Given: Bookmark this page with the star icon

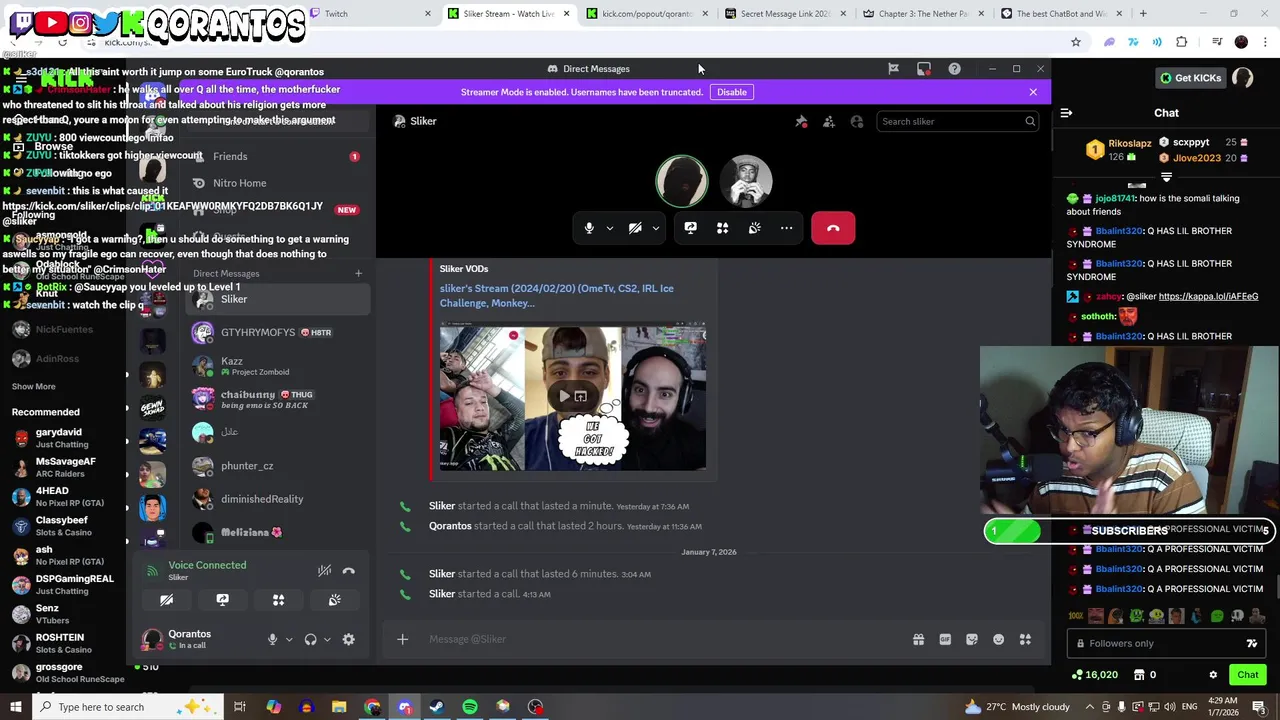Looking at the screenshot, I should tap(1076, 42).
